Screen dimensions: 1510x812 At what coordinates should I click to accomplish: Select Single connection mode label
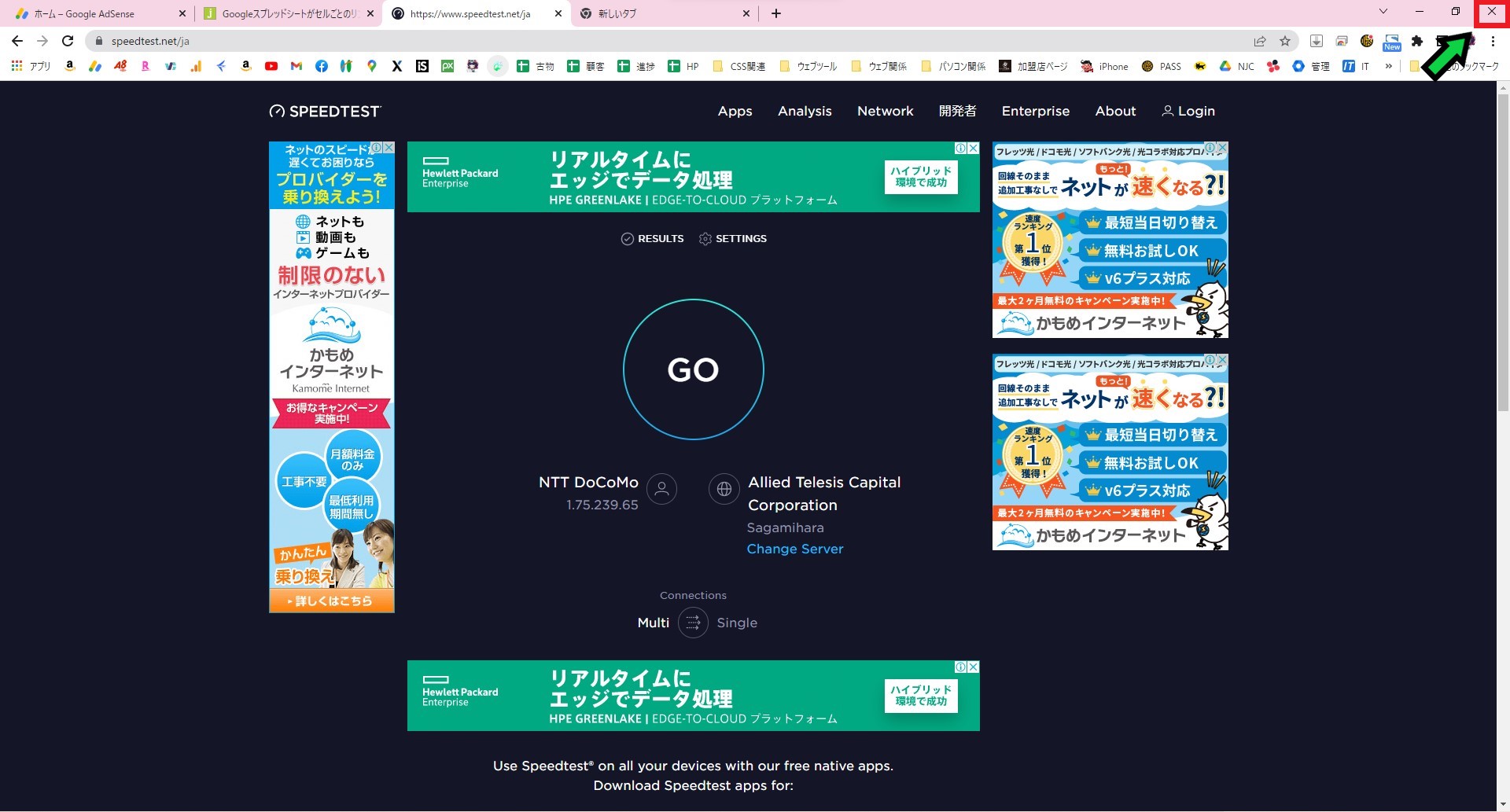click(737, 623)
